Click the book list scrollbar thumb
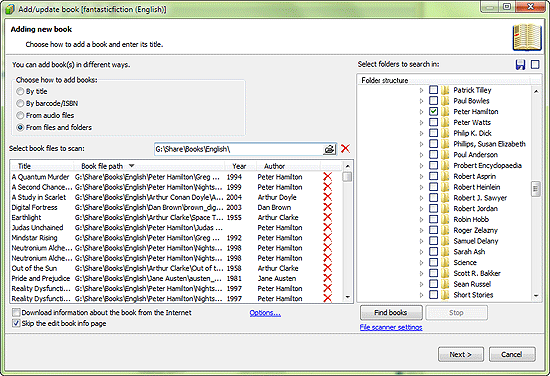 click(347, 176)
